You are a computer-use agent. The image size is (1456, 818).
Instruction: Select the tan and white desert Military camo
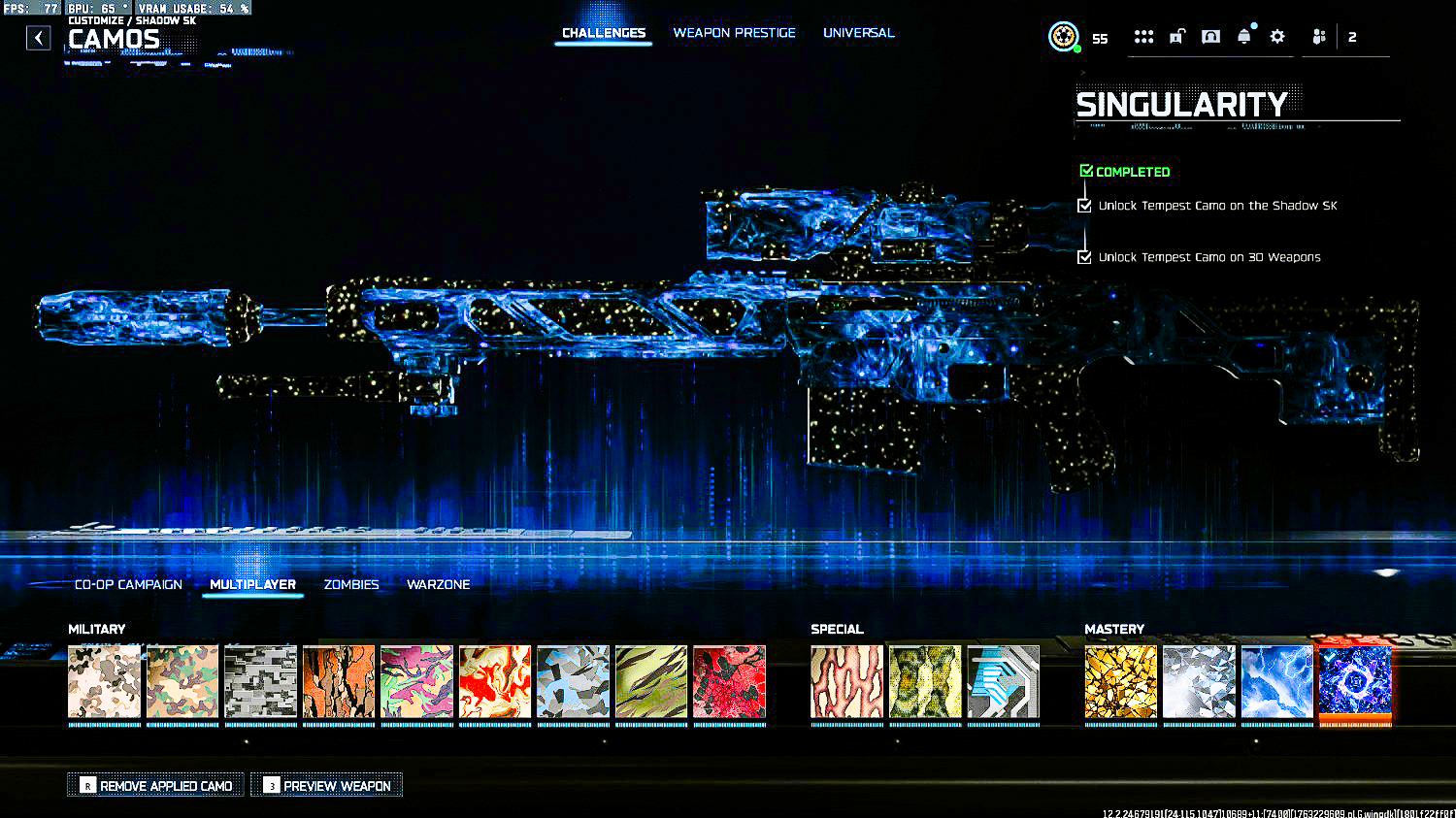pos(105,682)
